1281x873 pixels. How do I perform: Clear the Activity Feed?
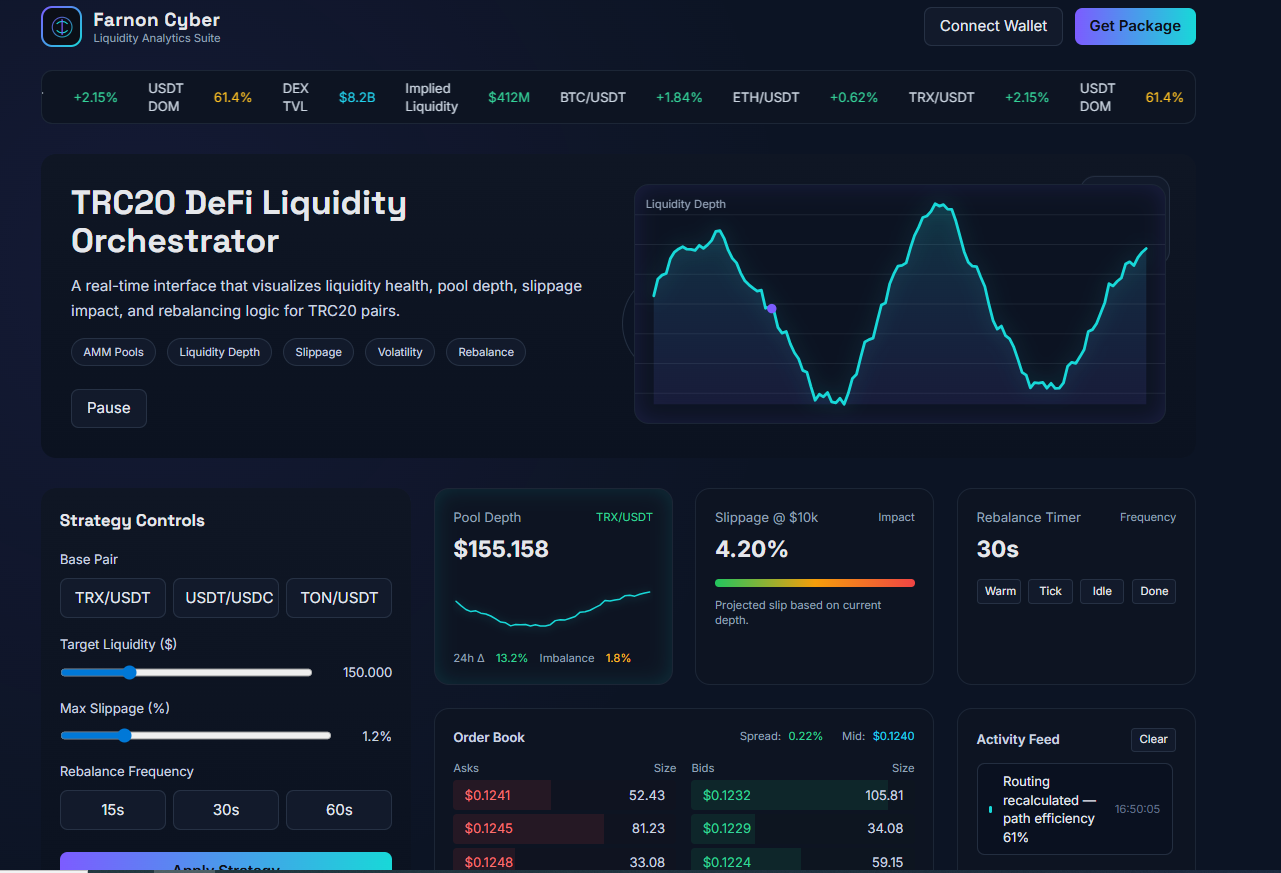coord(1153,739)
